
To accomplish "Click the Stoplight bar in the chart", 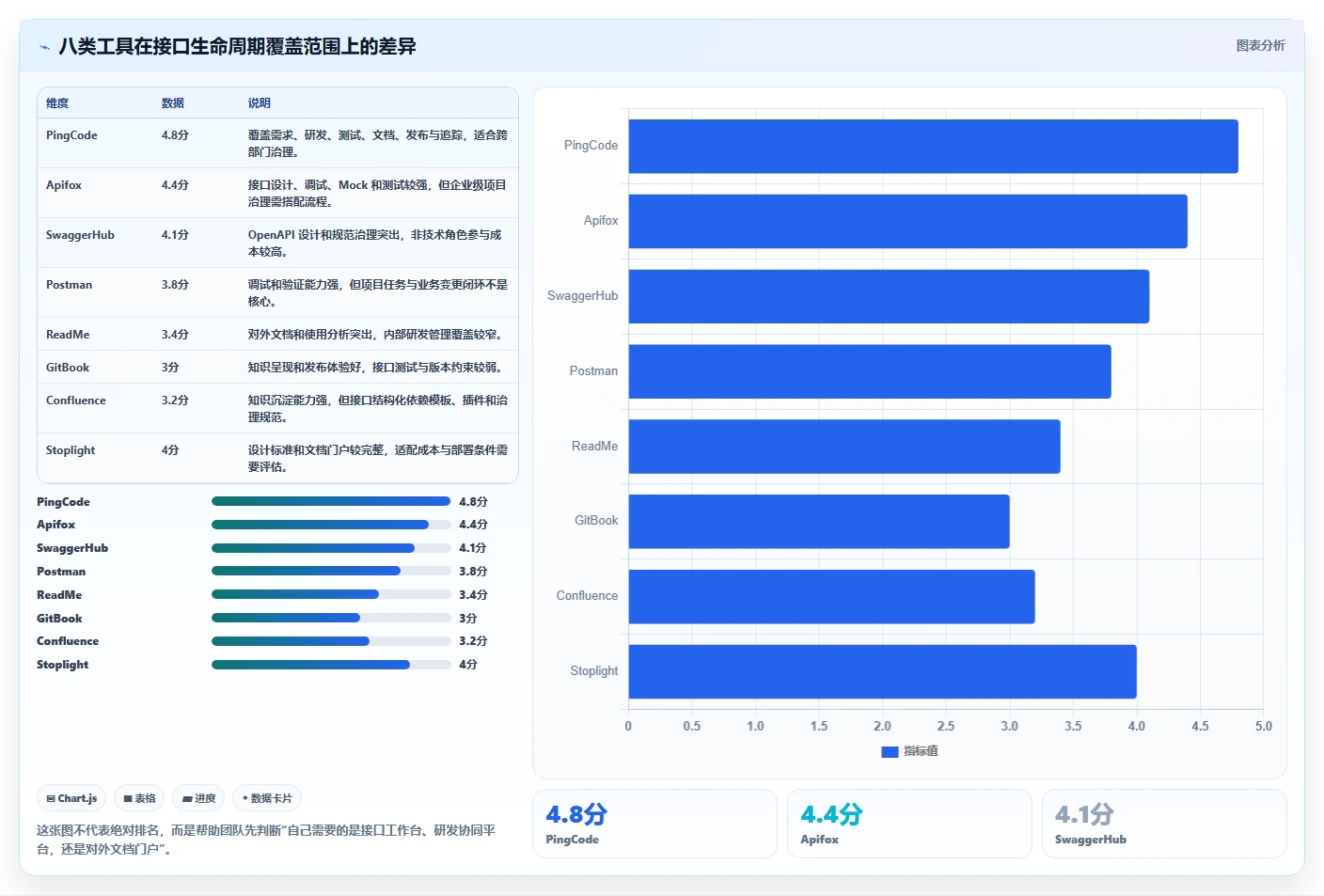I will click(882, 671).
